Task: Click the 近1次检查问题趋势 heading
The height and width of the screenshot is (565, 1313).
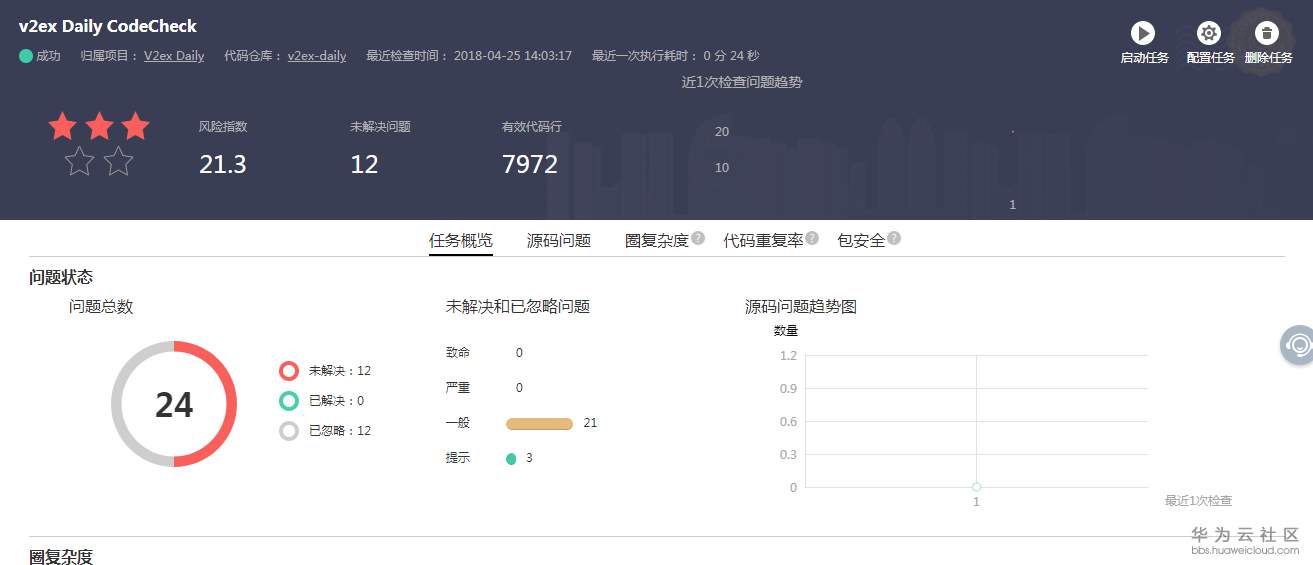Action: (742, 82)
